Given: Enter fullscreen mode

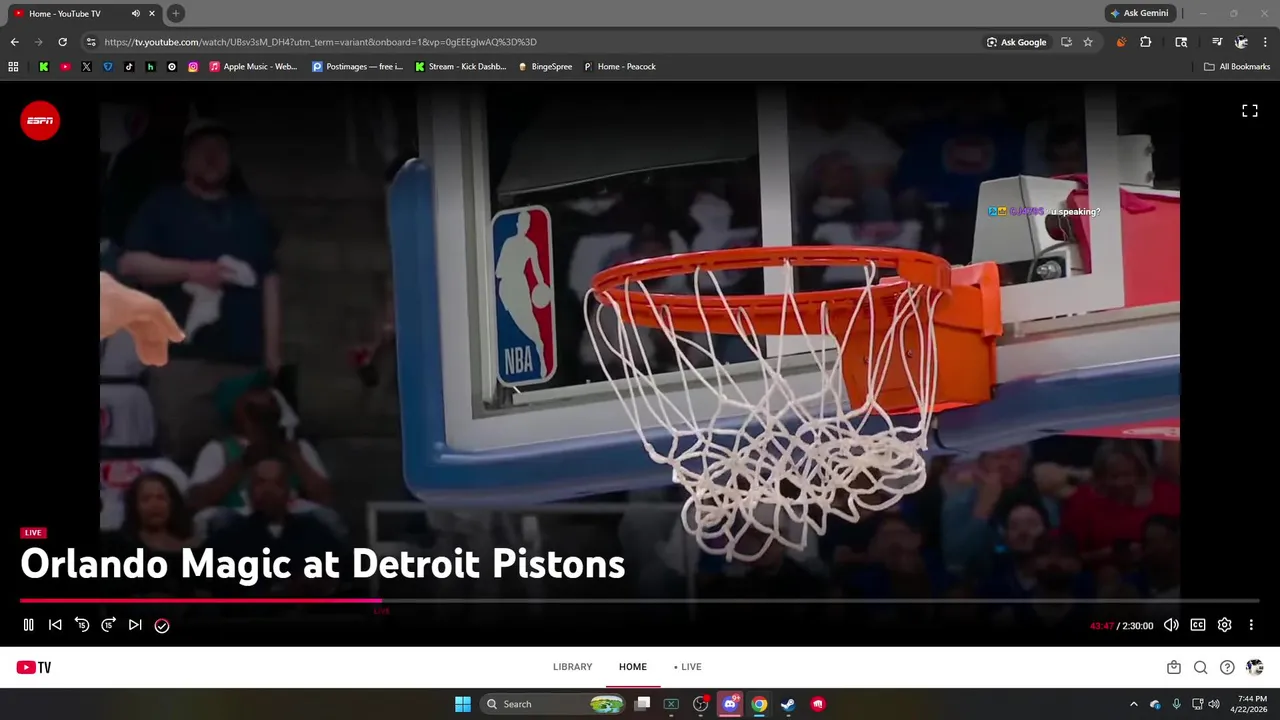Looking at the screenshot, I should click(1250, 111).
